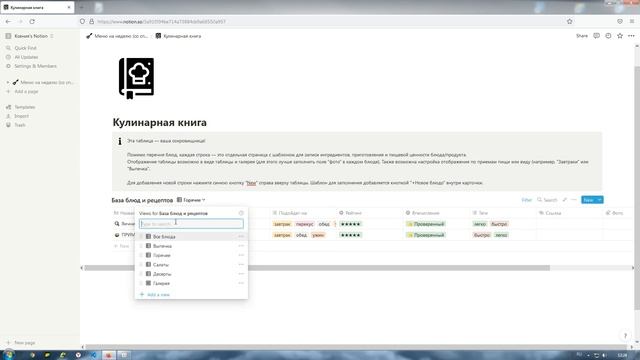Viewport: 640px width, 360px height.
Task: Focus the views search input
Action: click(191, 224)
